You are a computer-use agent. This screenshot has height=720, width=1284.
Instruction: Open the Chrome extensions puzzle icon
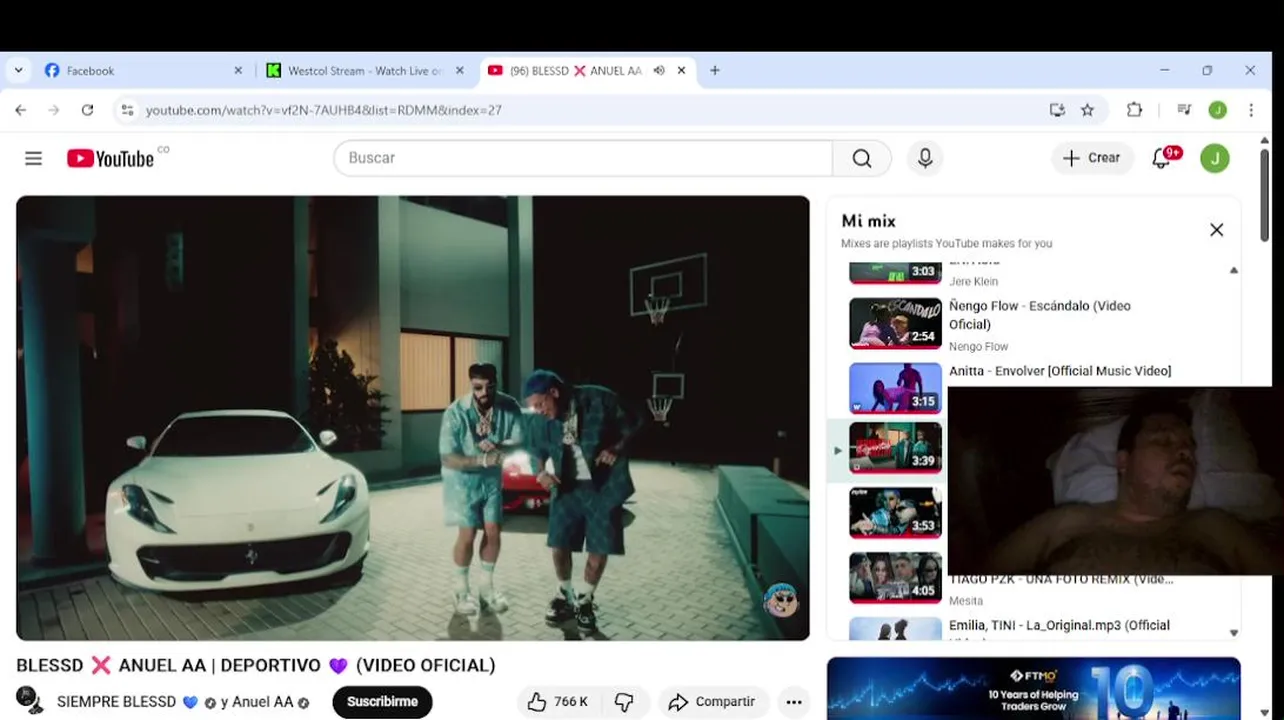pyautogui.click(x=1134, y=110)
